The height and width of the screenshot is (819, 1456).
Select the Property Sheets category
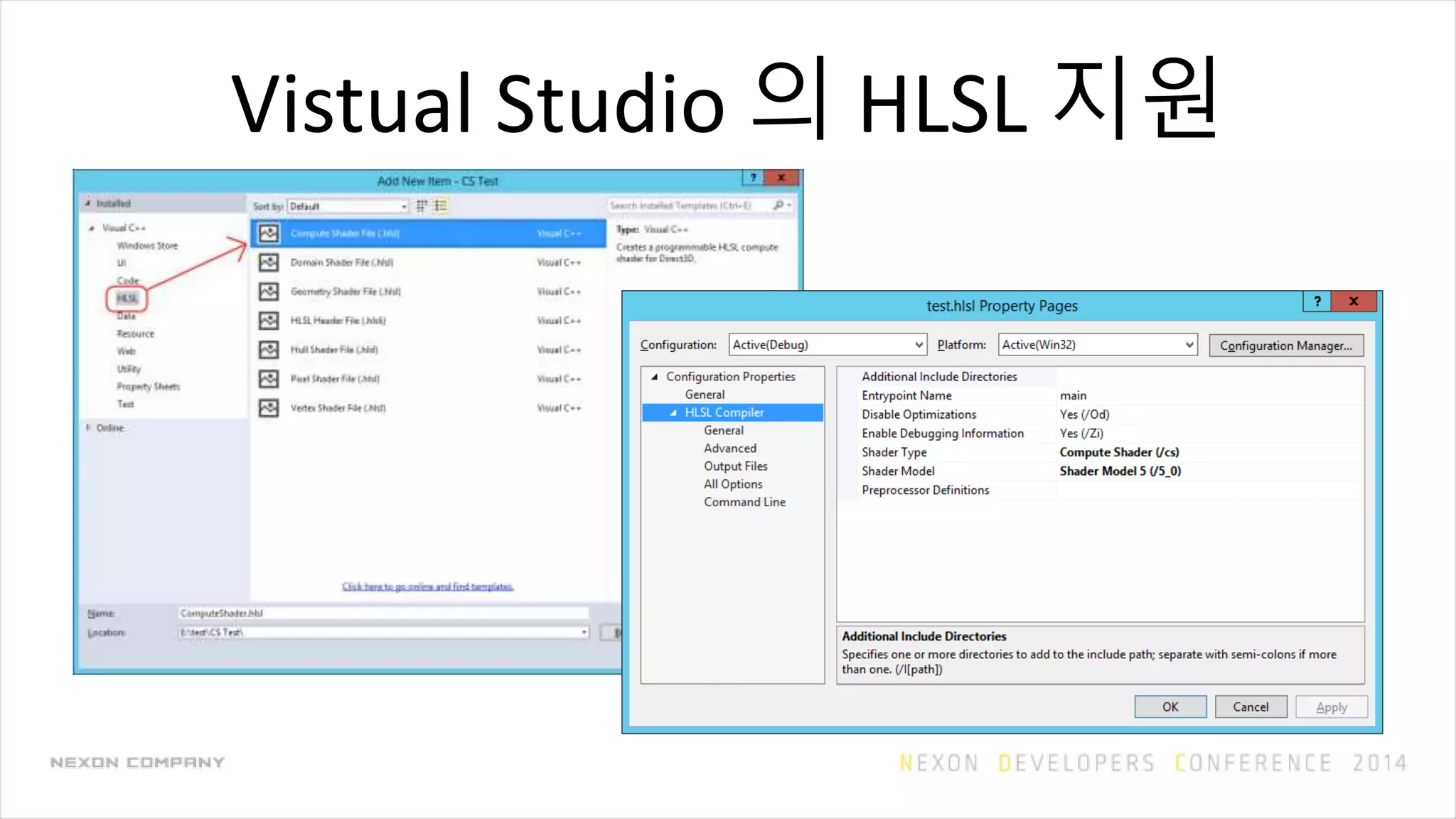[149, 387]
